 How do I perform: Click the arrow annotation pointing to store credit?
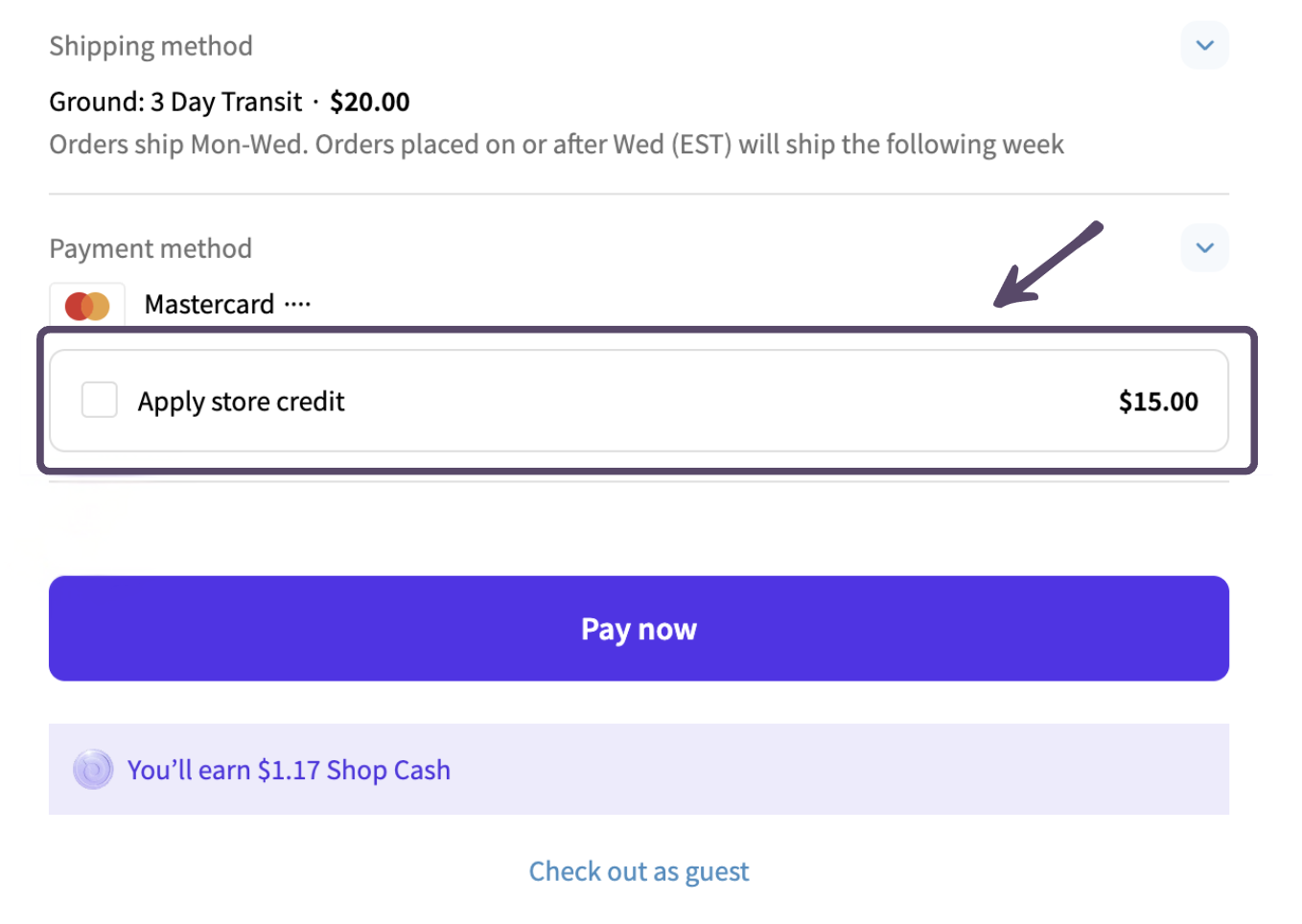point(1048,265)
